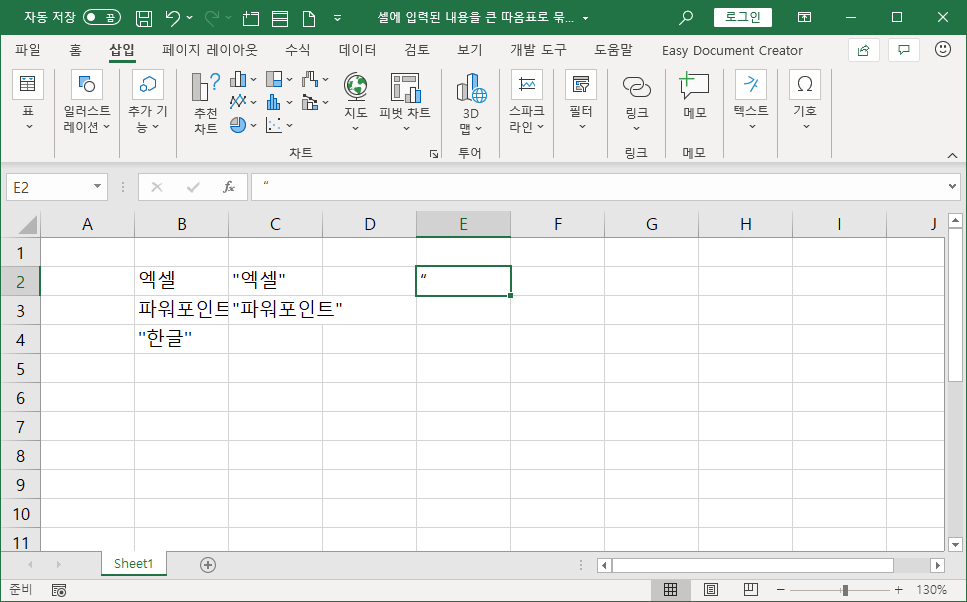
Task: Open the Ribbon display options icon
Action: click(x=804, y=17)
